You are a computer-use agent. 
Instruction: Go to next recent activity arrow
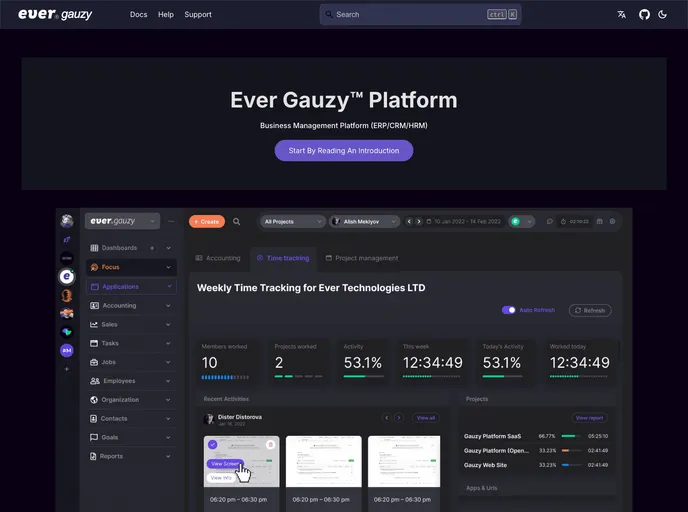399,418
